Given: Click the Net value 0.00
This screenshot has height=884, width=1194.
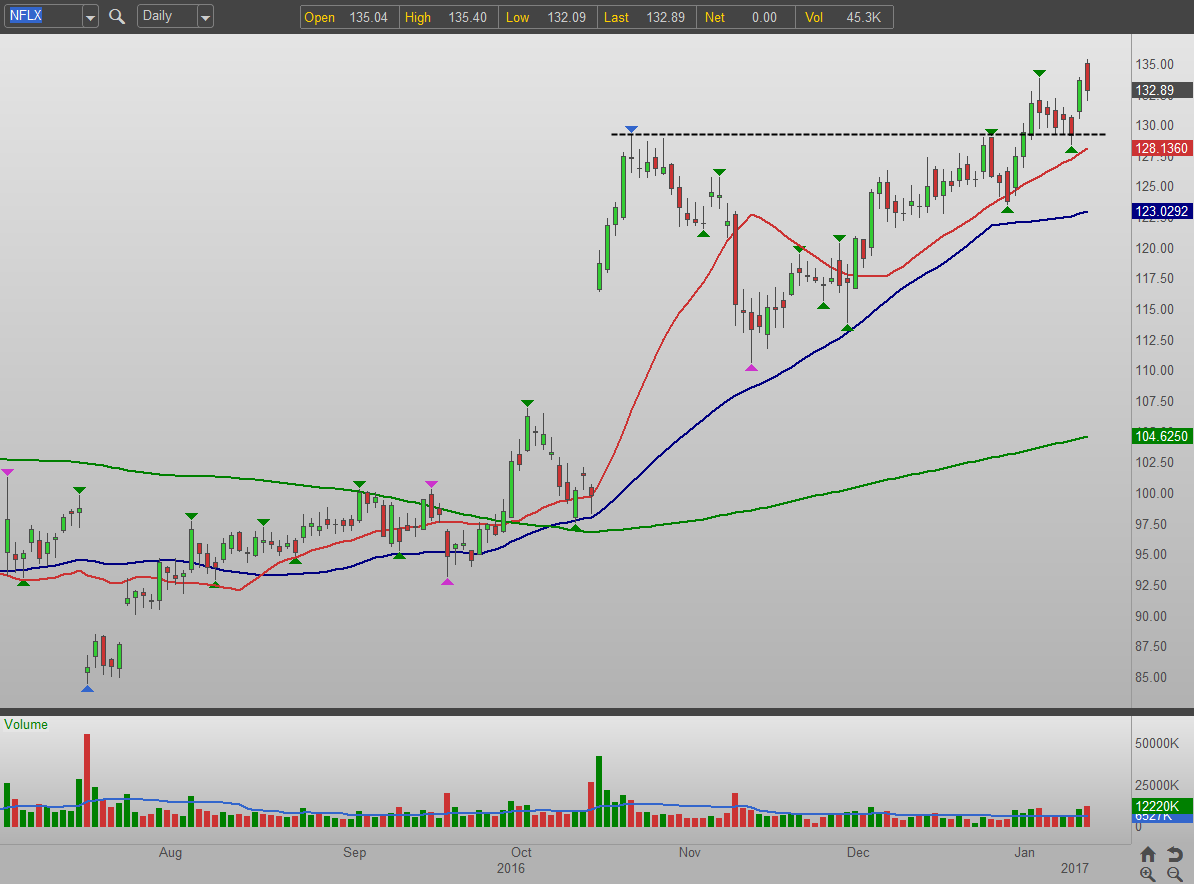Looking at the screenshot, I should 765,17.
